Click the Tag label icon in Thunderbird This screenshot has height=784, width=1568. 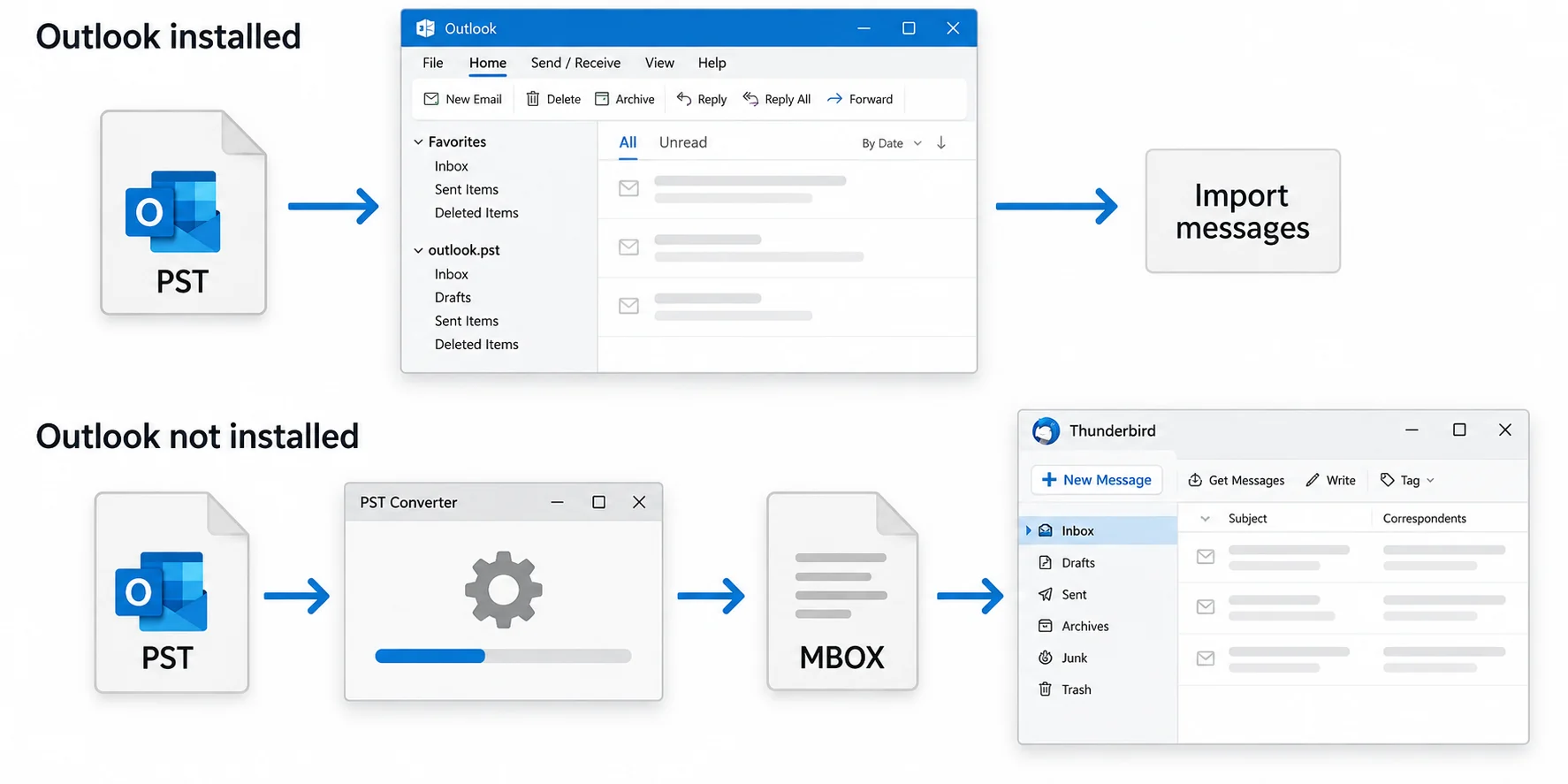(1388, 480)
